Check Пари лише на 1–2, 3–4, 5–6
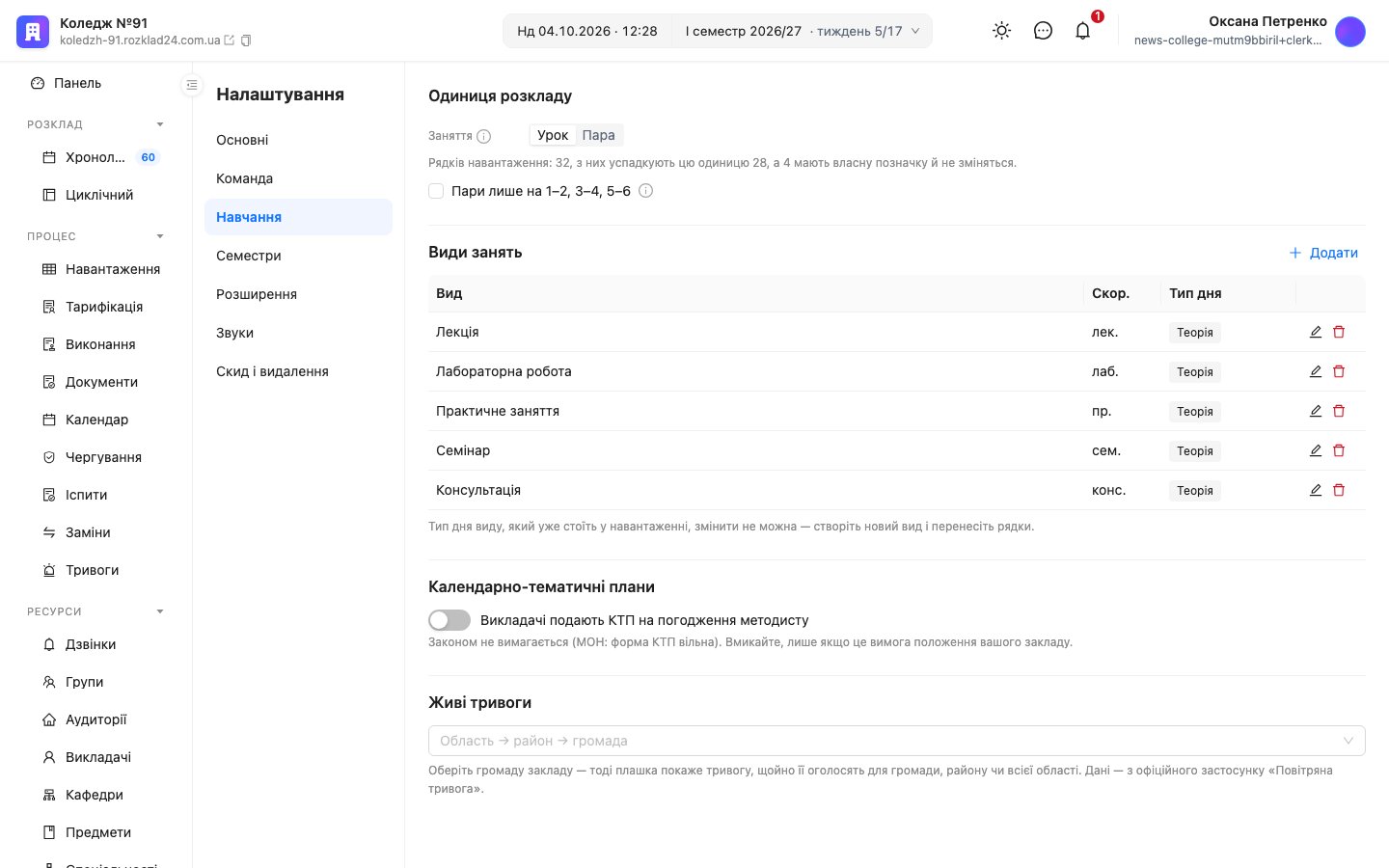1389x868 pixels. [436, 191]
